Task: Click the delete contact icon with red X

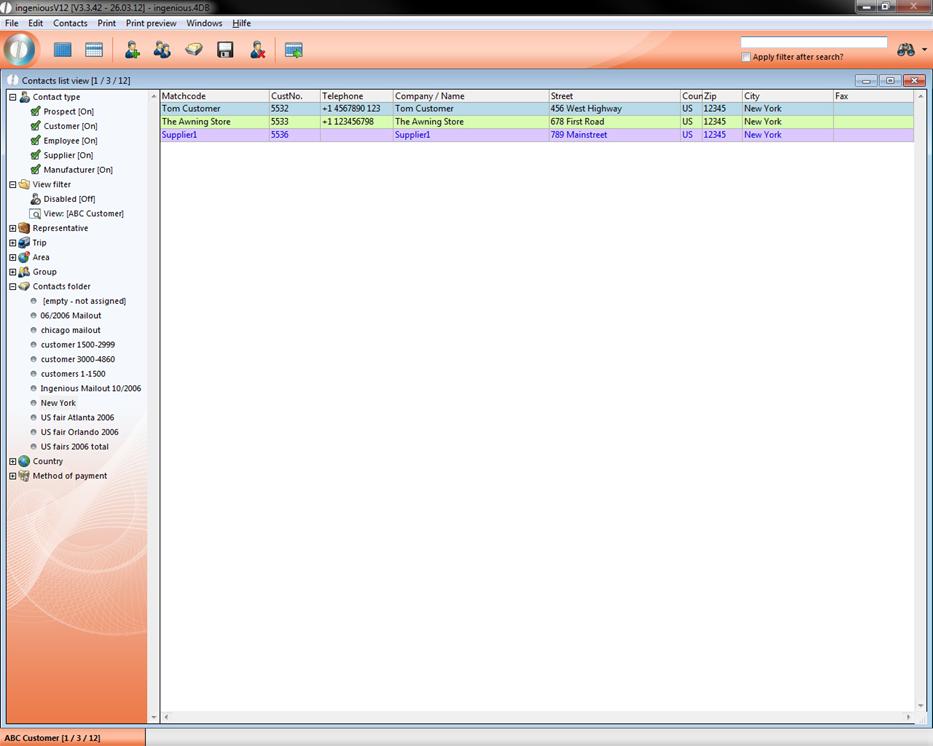Action: [257, 49]
